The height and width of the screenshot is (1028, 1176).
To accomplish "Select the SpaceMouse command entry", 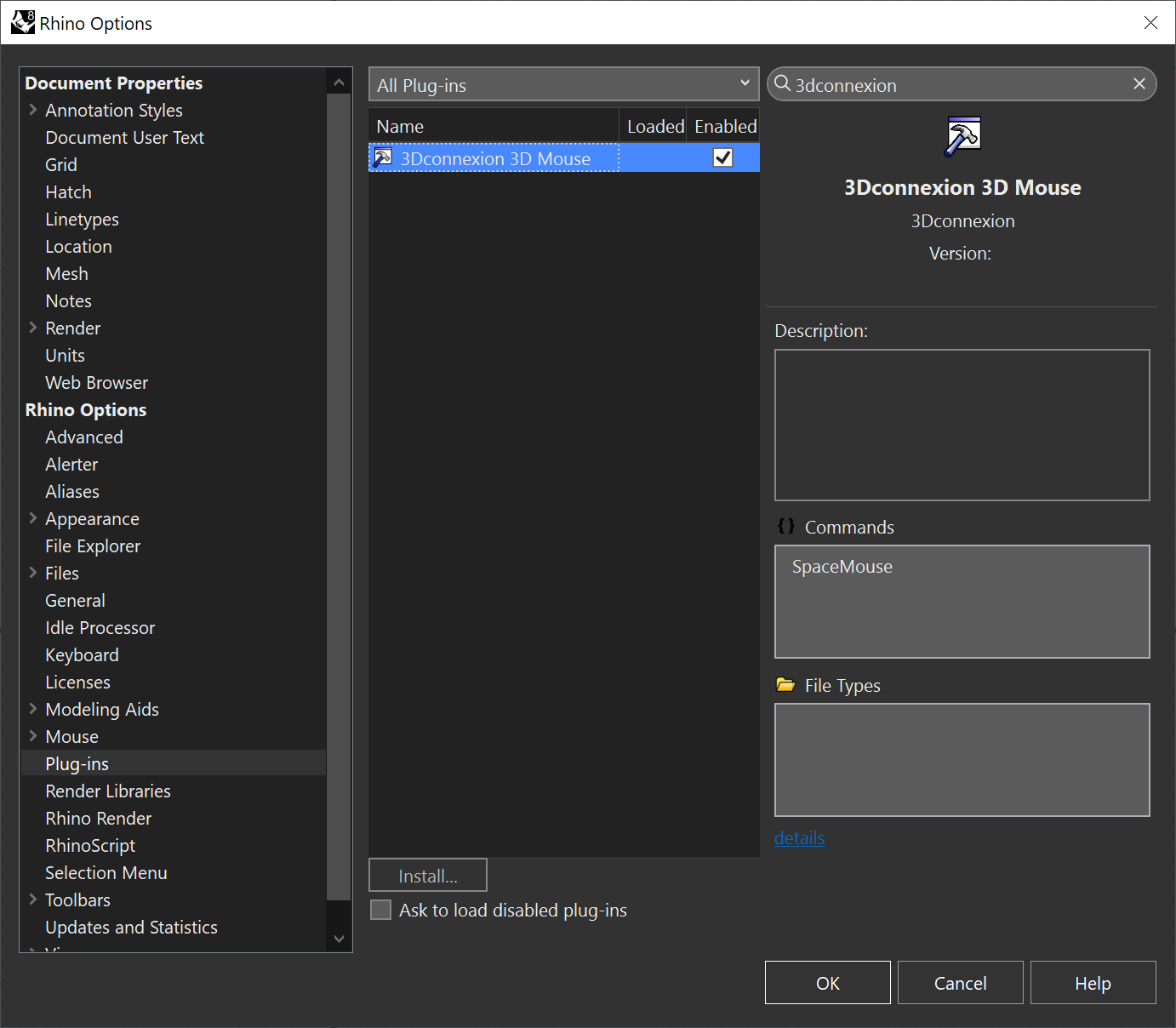I will (x=842, y=566).
